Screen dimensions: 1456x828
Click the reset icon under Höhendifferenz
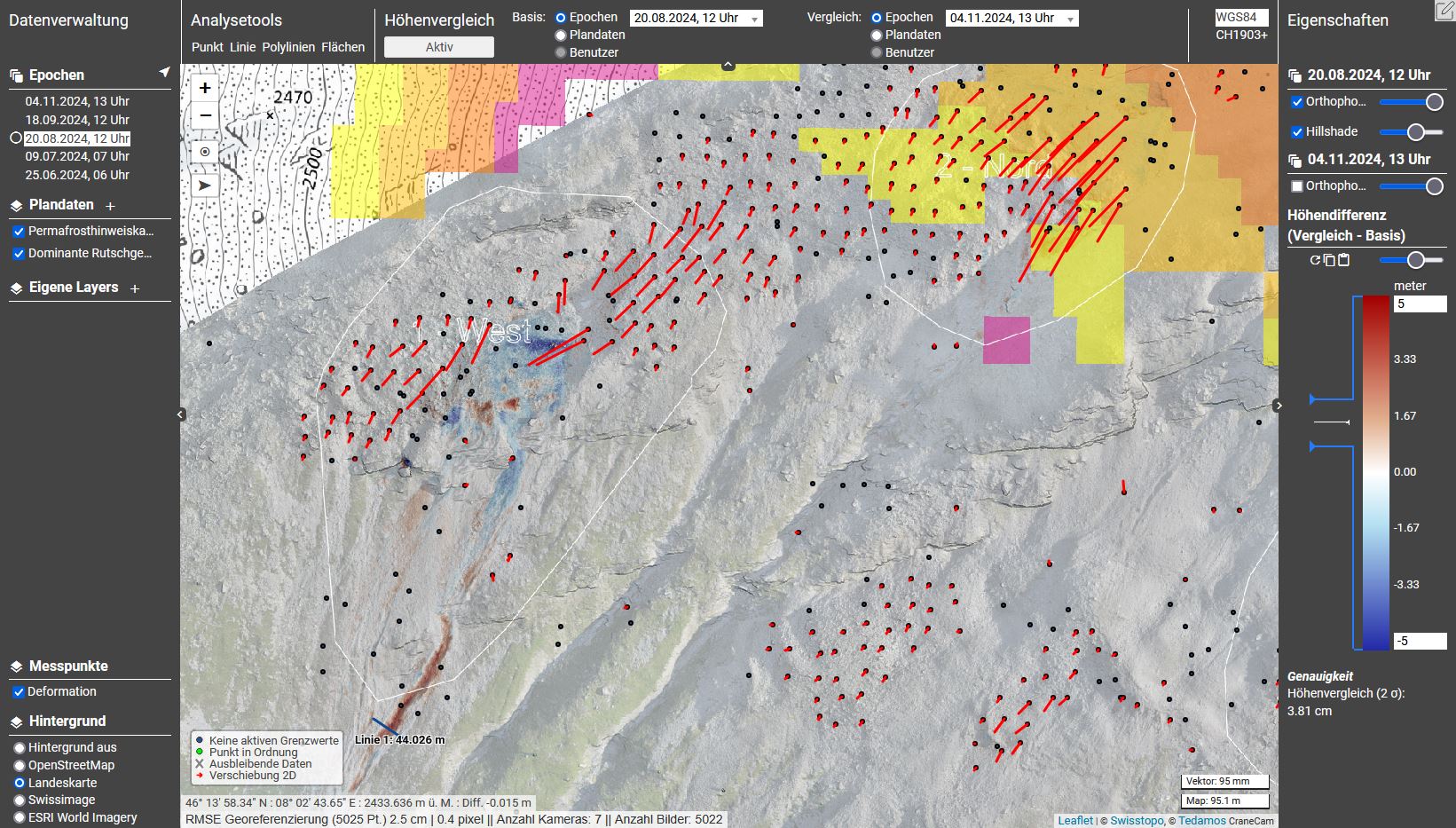tap(1315, 260)
